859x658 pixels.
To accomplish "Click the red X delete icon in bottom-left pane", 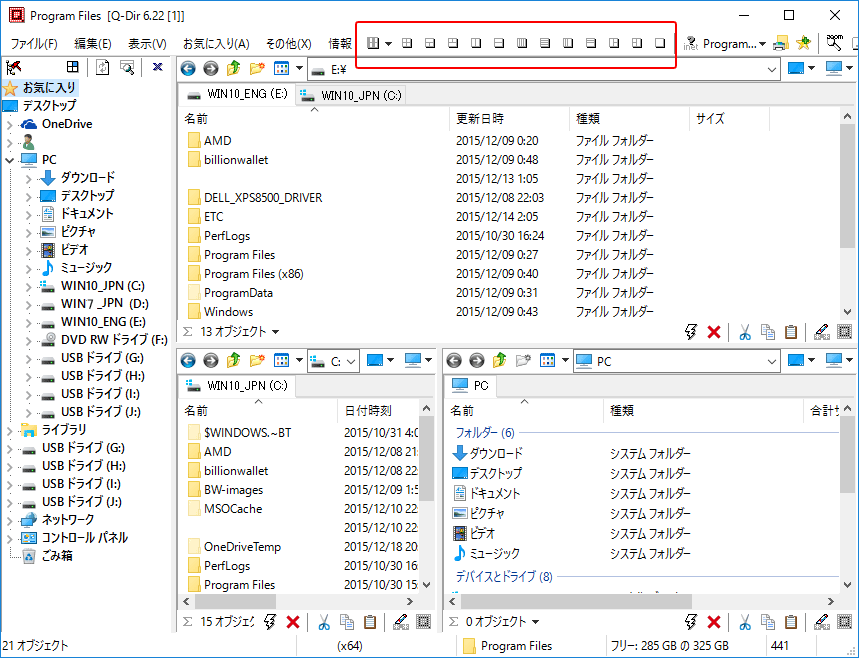I will pyautogui.click(x=293, y=622).
